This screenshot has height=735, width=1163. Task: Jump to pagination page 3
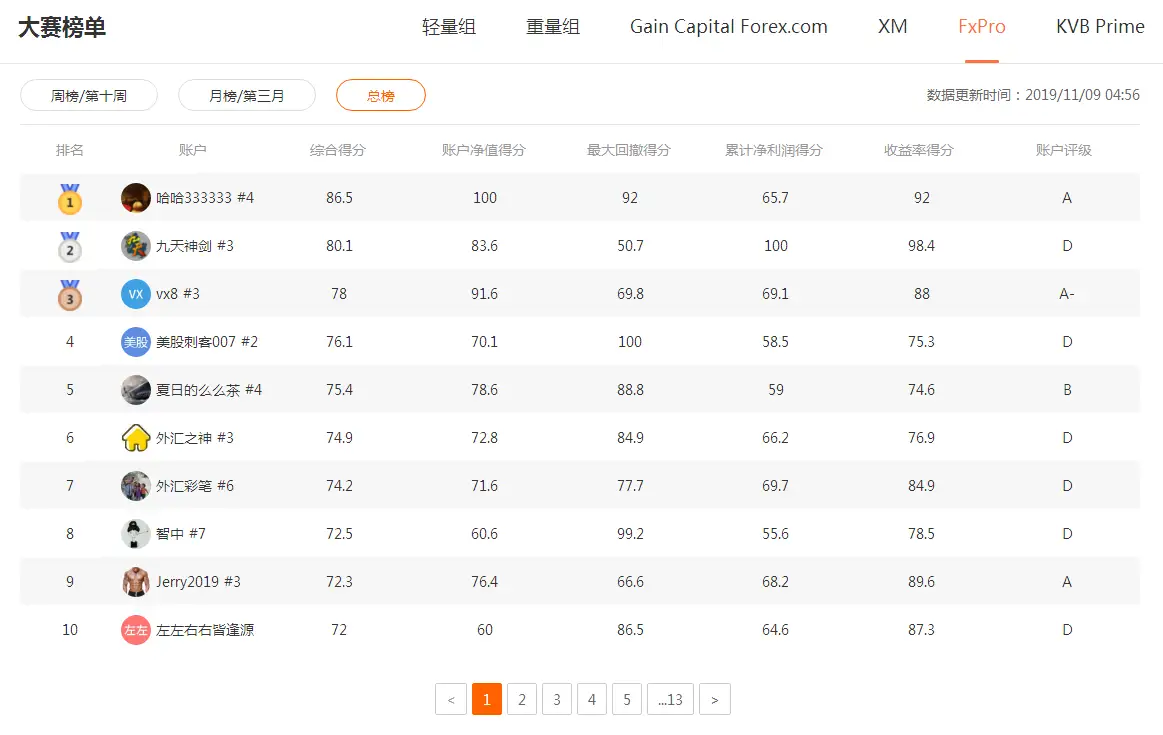(557, 699)
